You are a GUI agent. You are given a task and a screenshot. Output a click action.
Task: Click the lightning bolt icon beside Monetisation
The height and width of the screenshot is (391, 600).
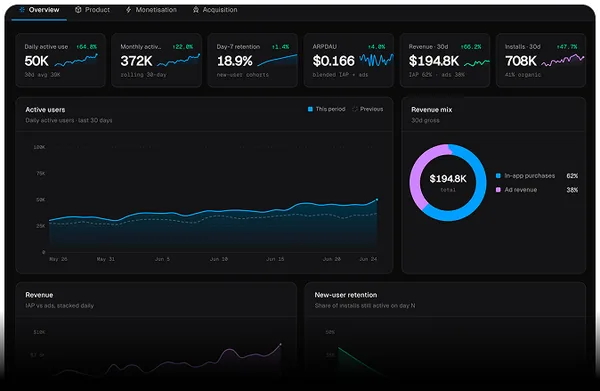(129, 10)
